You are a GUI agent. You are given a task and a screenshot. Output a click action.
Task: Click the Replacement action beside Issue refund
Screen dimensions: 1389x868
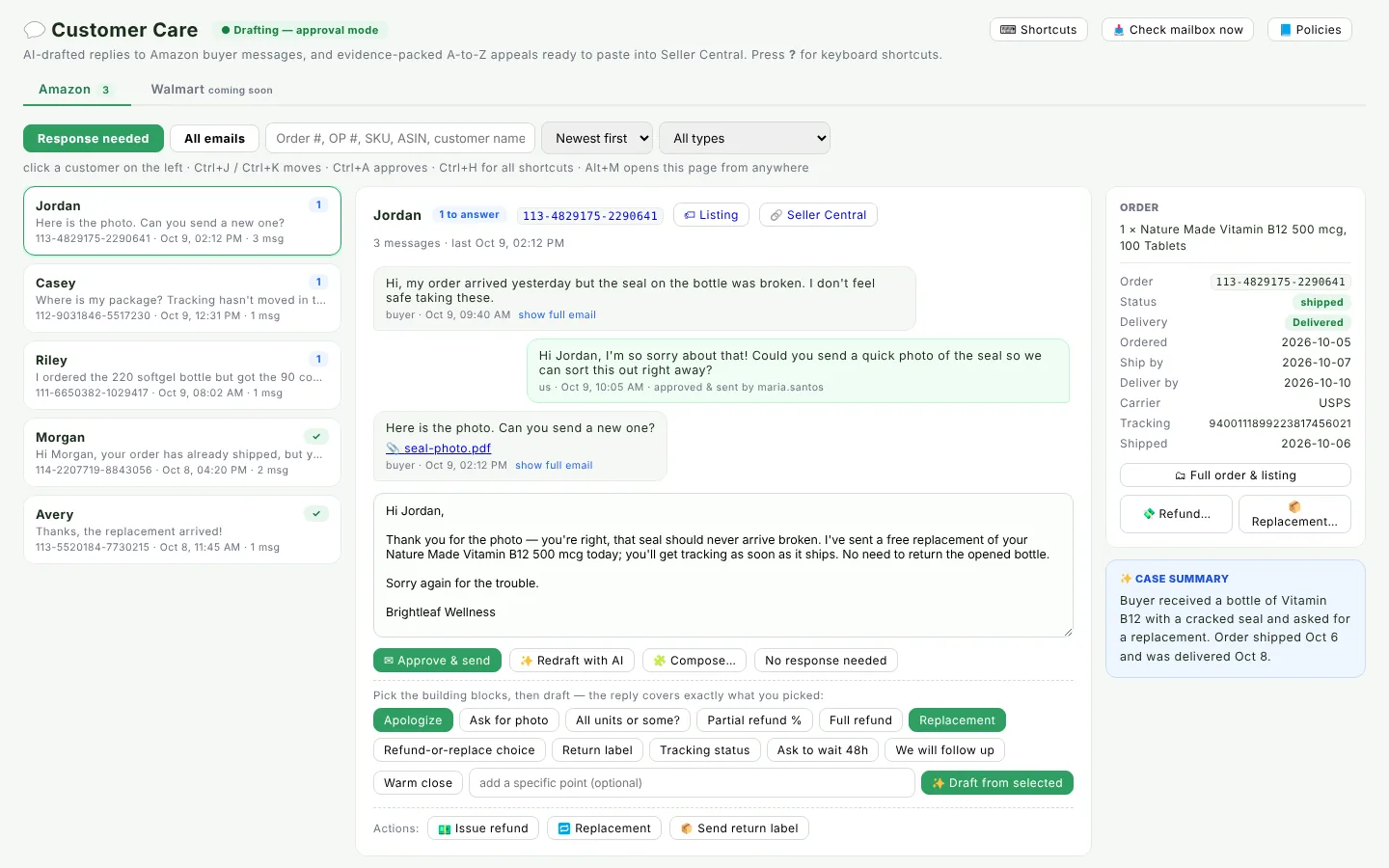click(604, 828)
